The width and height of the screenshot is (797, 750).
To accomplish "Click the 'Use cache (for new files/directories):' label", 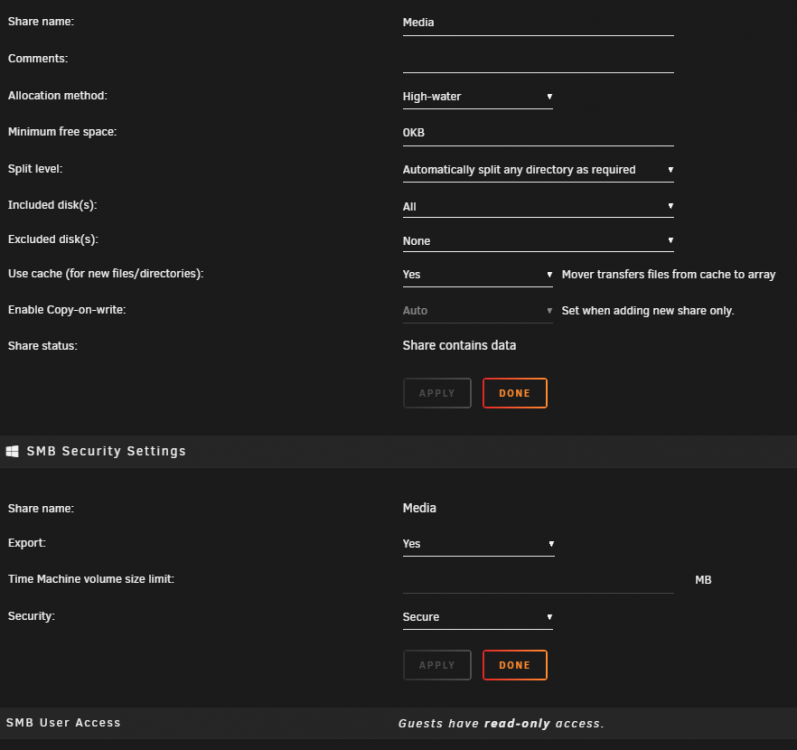I will 106,273.
